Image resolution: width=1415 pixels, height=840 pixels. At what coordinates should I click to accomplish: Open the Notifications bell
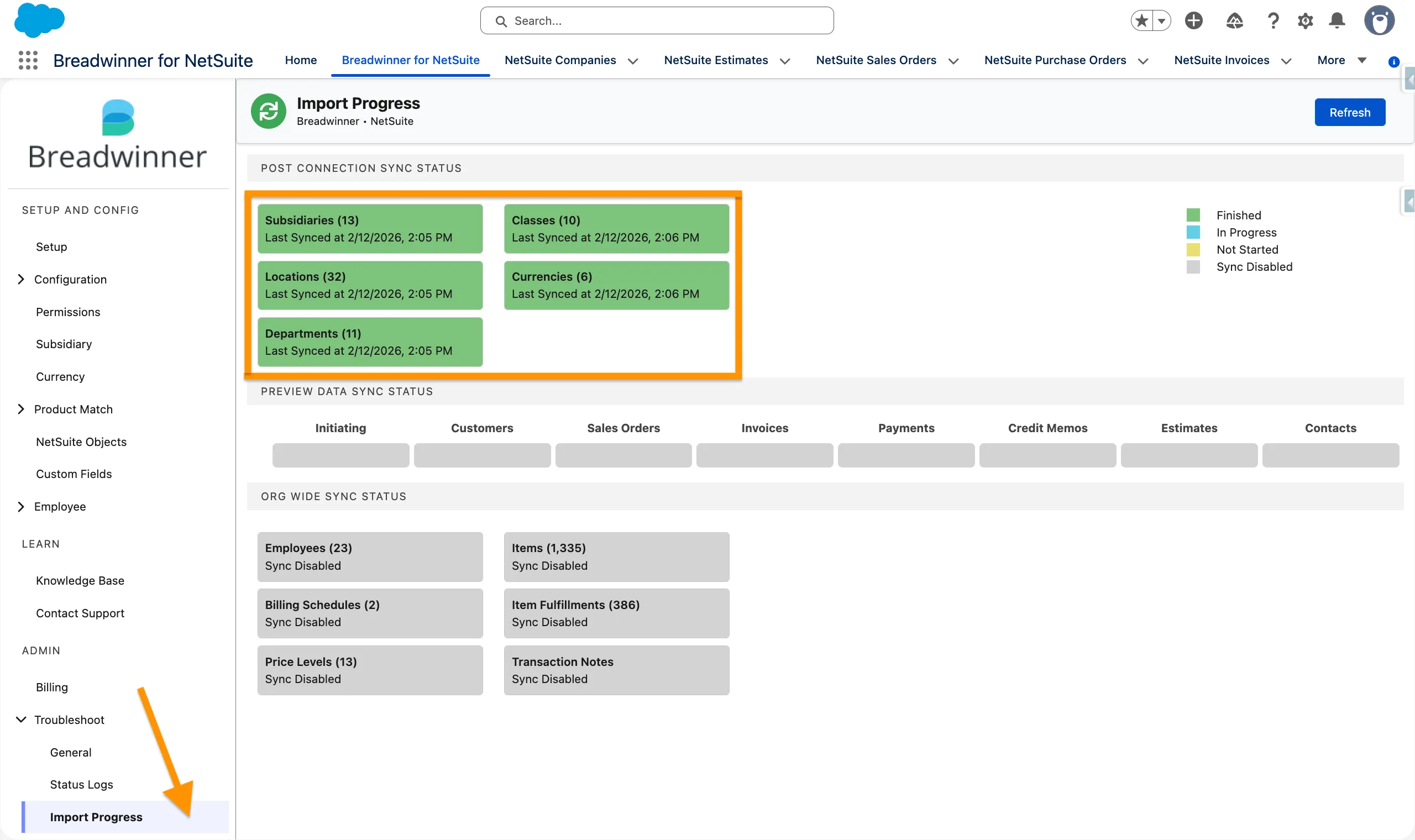coord(1337,21)
